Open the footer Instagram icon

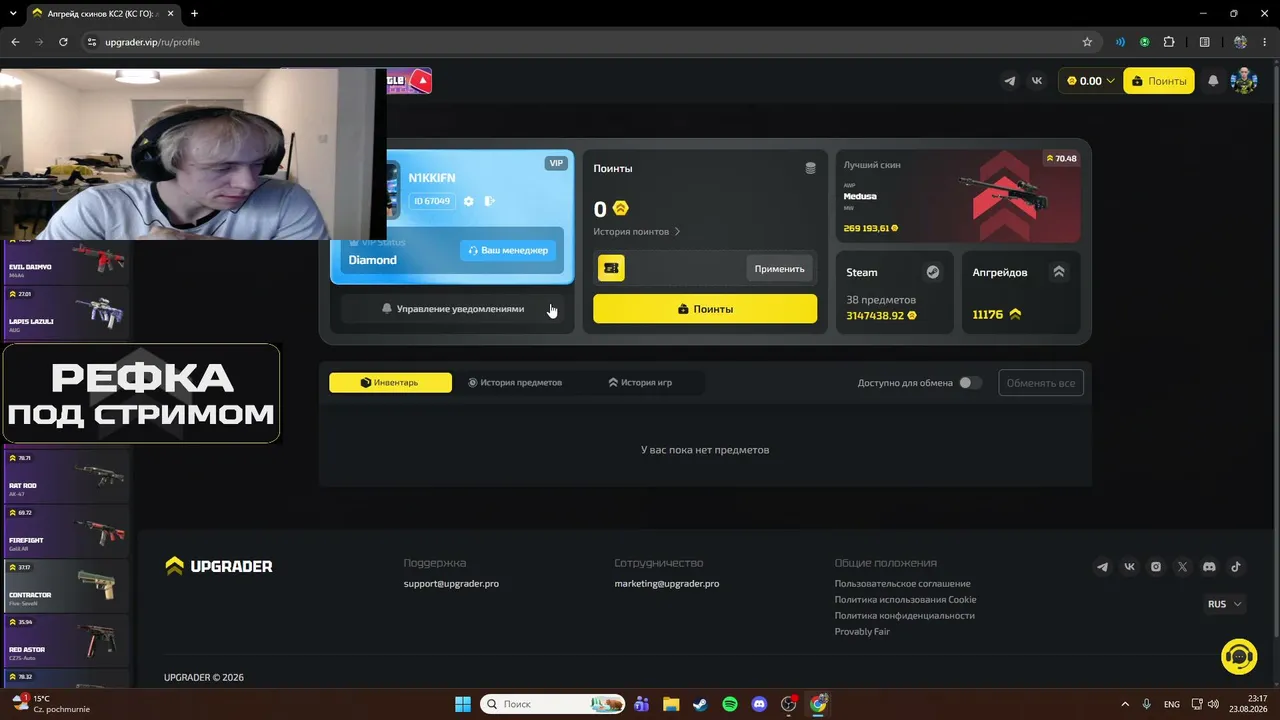[x=1156, y=567]
